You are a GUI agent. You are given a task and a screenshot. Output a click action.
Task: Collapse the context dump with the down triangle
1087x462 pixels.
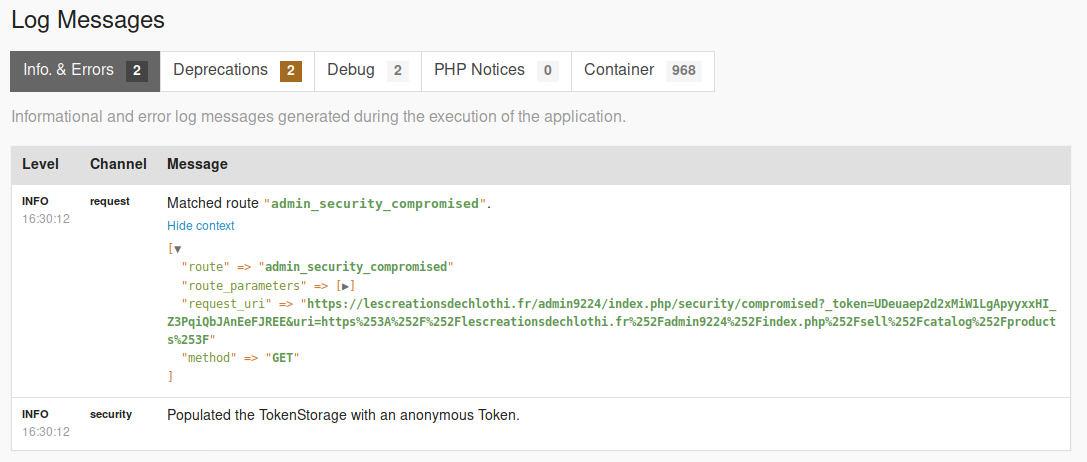tap(177, 249)
